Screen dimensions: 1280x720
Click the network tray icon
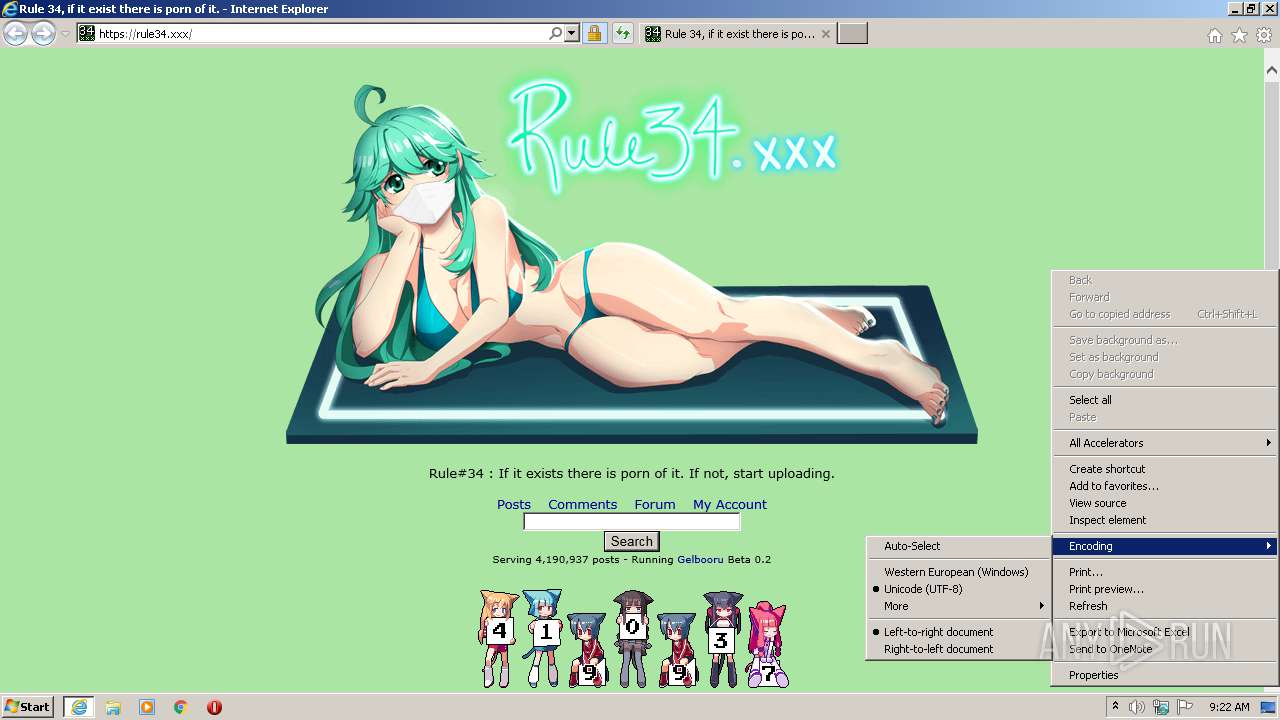[x=1161, y=707]
